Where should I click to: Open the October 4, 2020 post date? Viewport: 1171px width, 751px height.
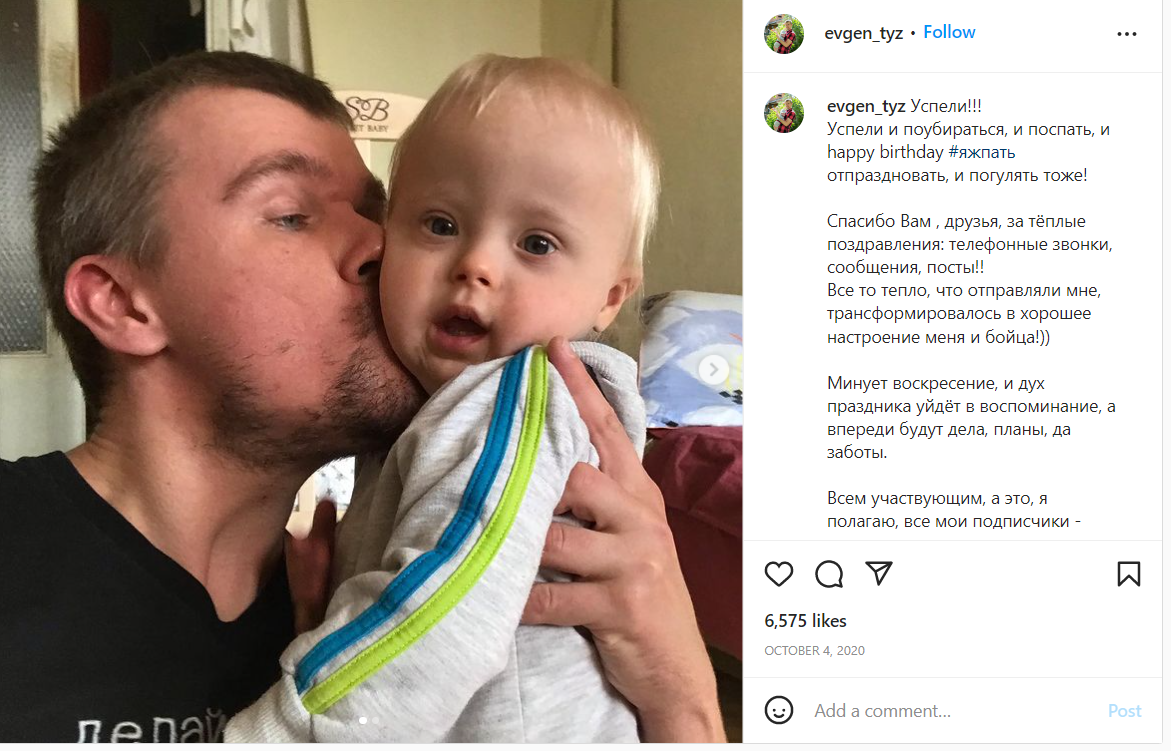click(814, 651)
